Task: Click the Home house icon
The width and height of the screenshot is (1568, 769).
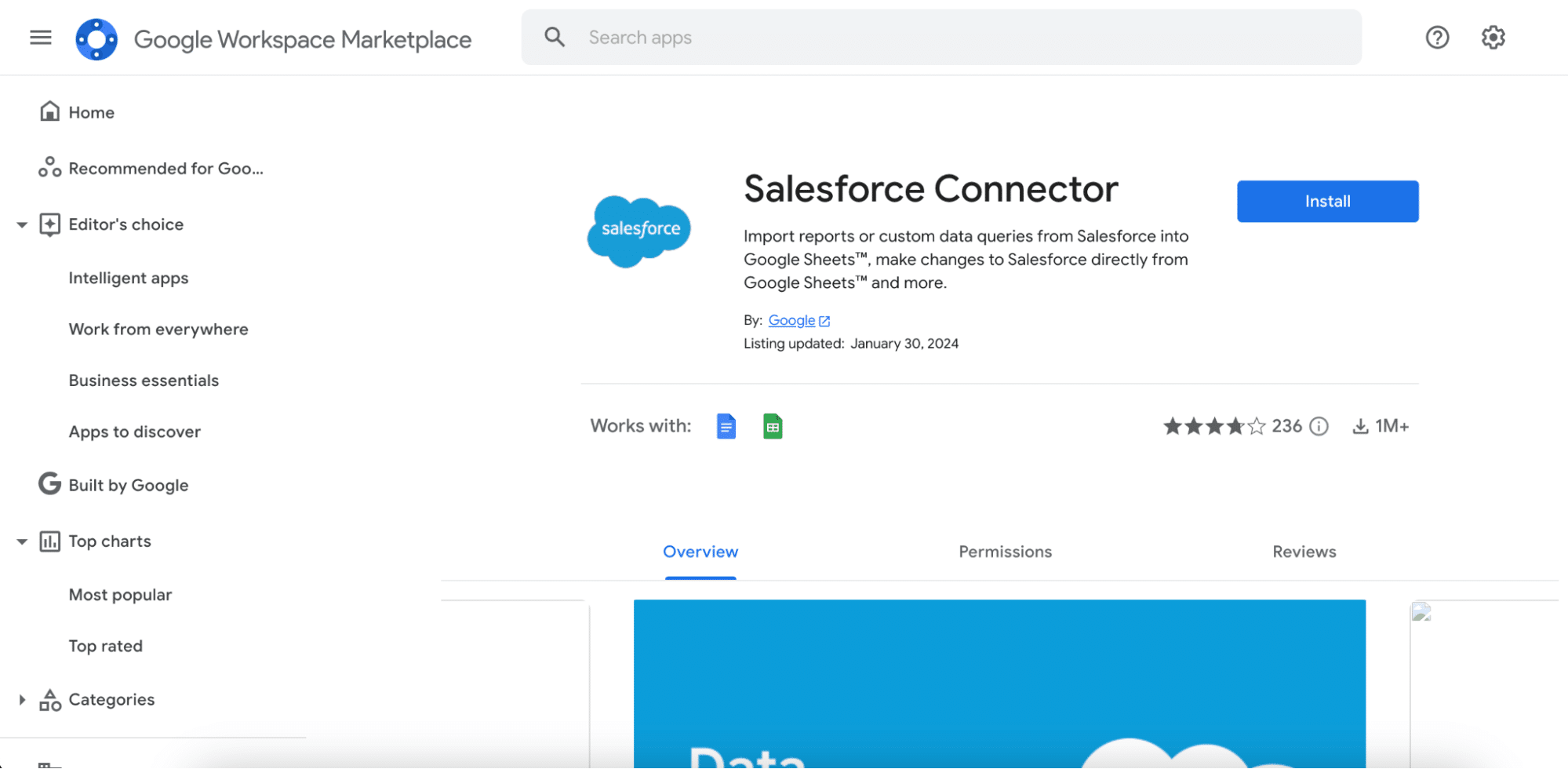Action: pos(49,111)
